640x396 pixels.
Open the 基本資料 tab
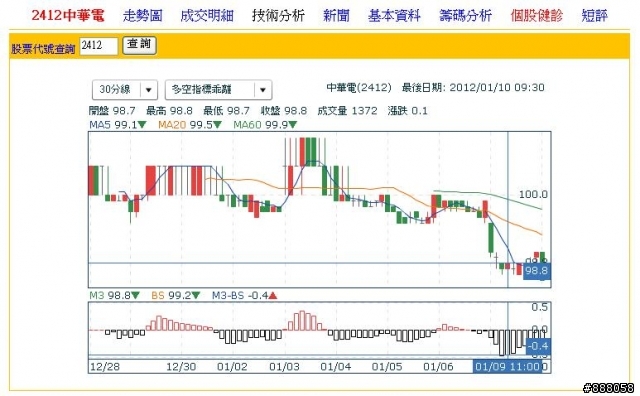click(x=394, y=16)
